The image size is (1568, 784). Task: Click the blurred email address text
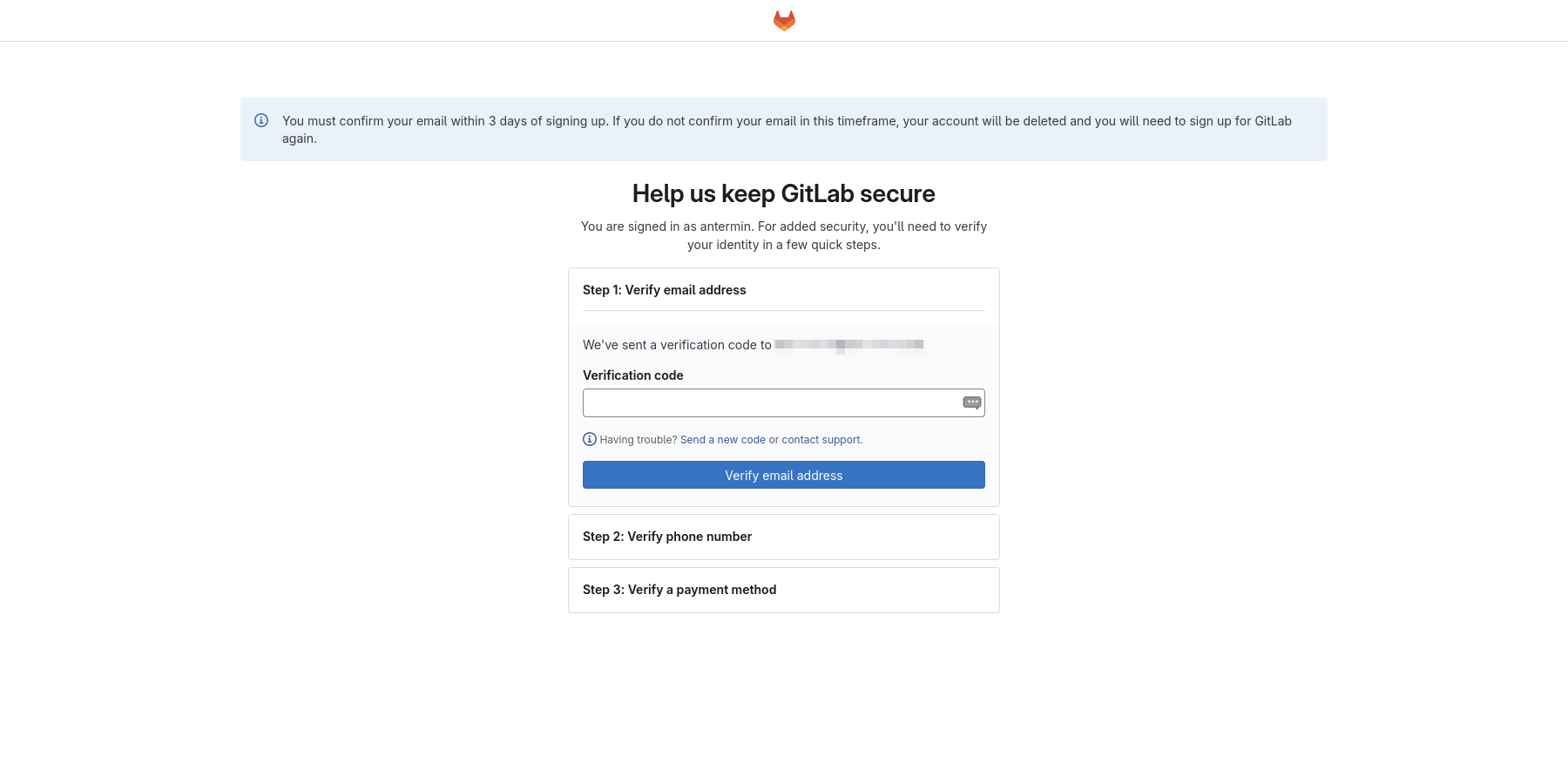click(x=849, y=345)
